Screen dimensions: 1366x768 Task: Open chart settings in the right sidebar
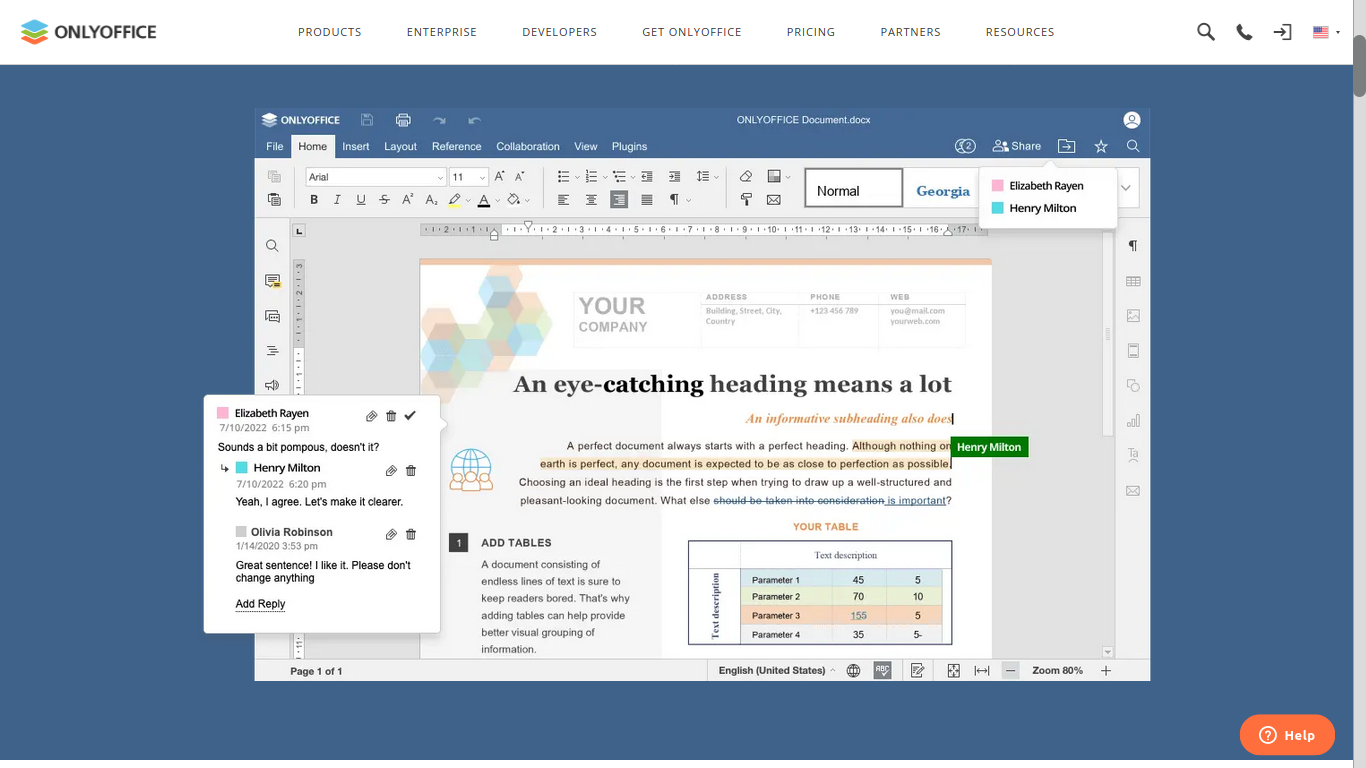pos(1133,420)
